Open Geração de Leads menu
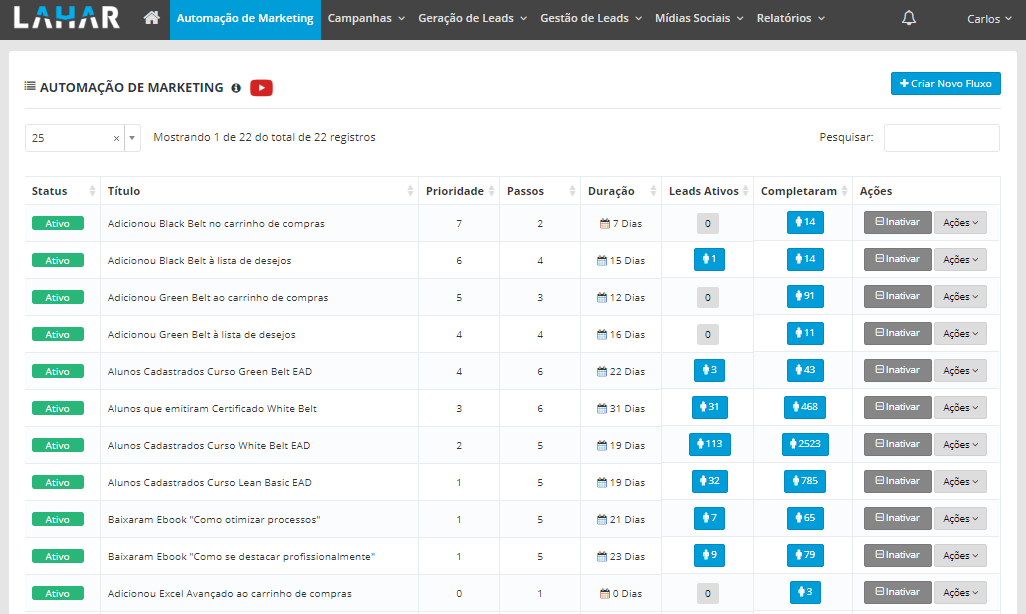The height and width of the screenshot is (614, 1026). 472,18
